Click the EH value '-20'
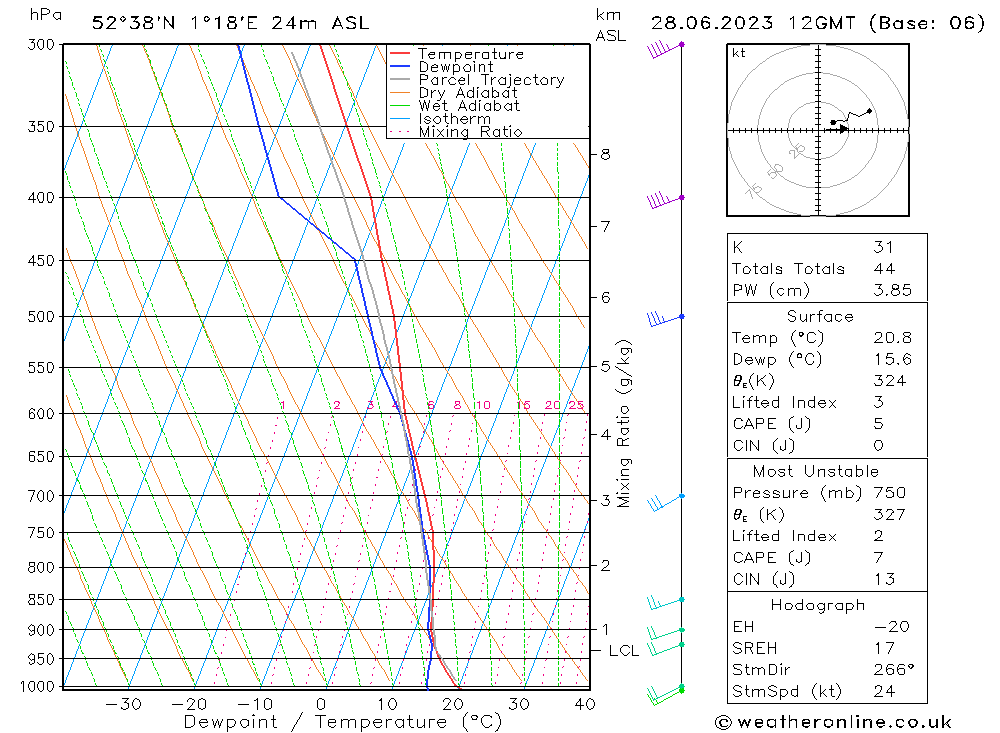The height and width of the screenshot is (733, 1000). point(892,627)
